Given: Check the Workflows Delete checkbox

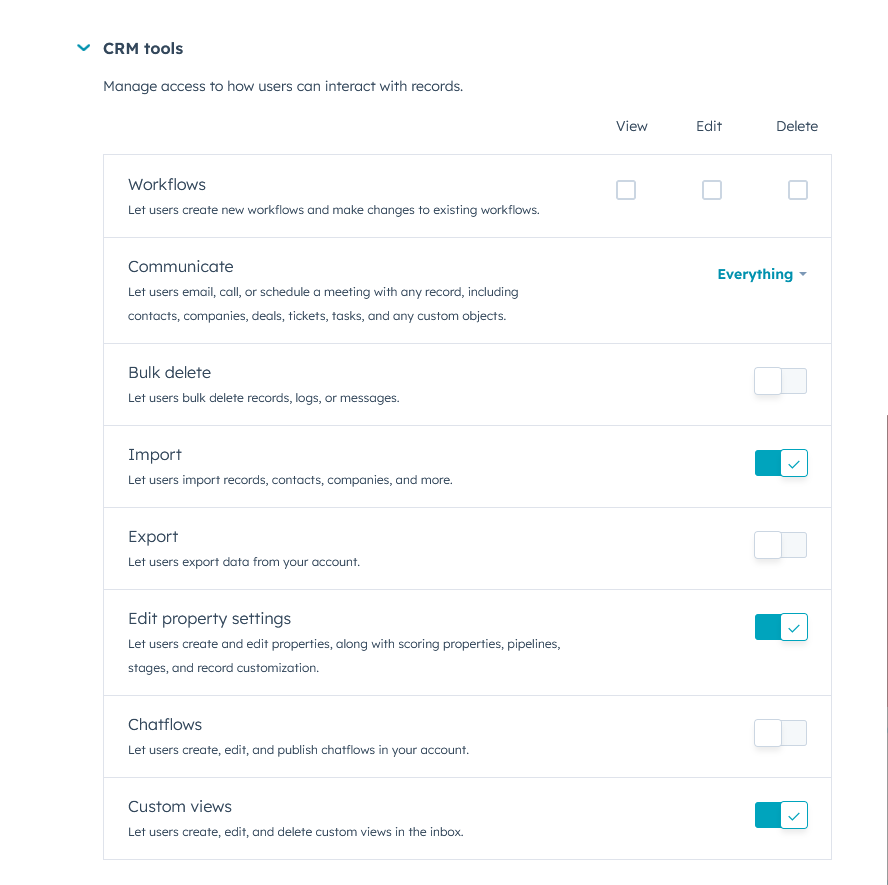Looking at the screenshot, I should (x=798, y=190).
